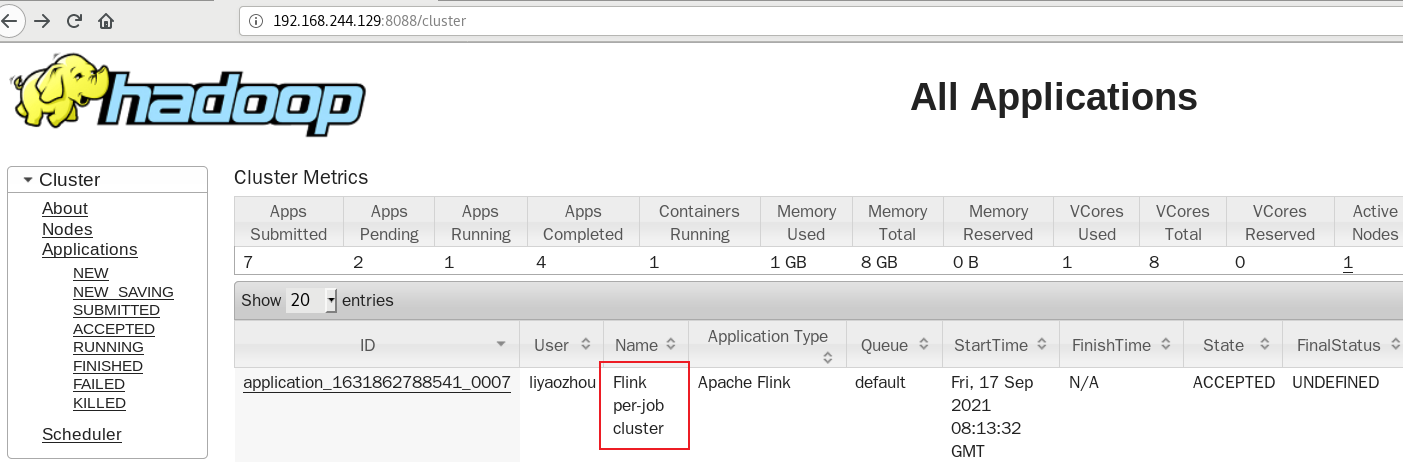
Task: Go to browser home page icon
Action: pyautogui.click(x=106, y=20)
